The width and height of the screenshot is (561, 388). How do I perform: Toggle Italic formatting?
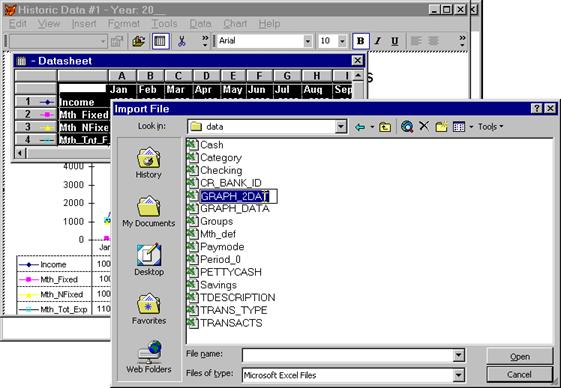coord(378,41)
